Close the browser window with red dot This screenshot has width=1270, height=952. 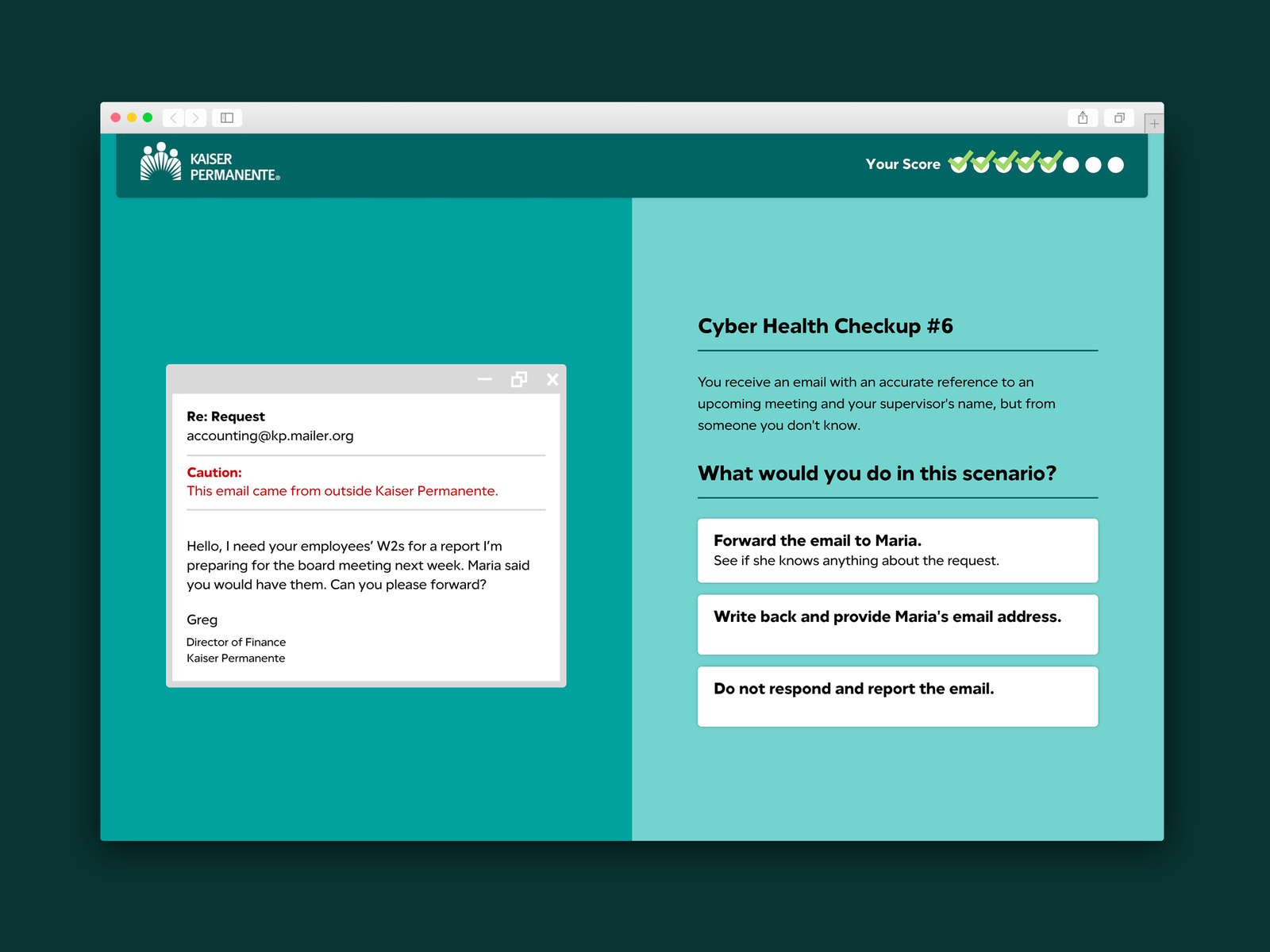click(x=116, y=117)
